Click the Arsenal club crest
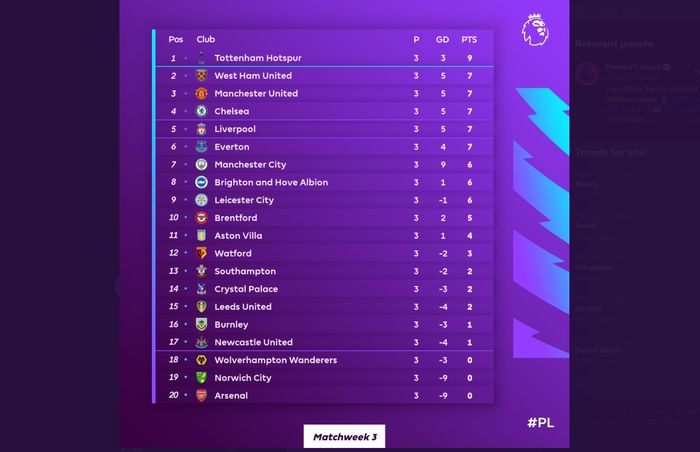The image size is (700, 452). [x=201, y=396]
